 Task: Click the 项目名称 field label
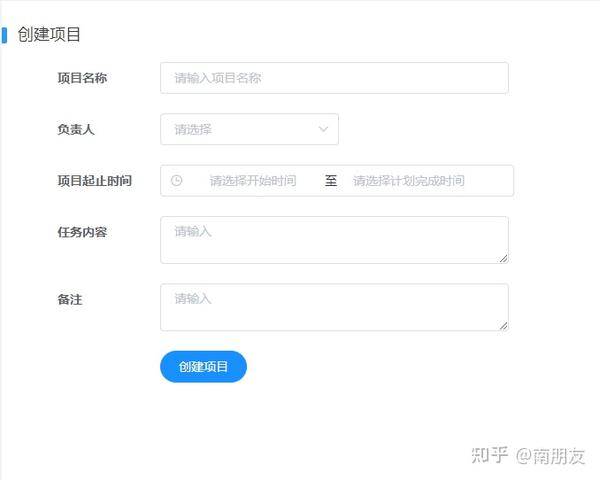pyautogui.click(x=82, y=78)
